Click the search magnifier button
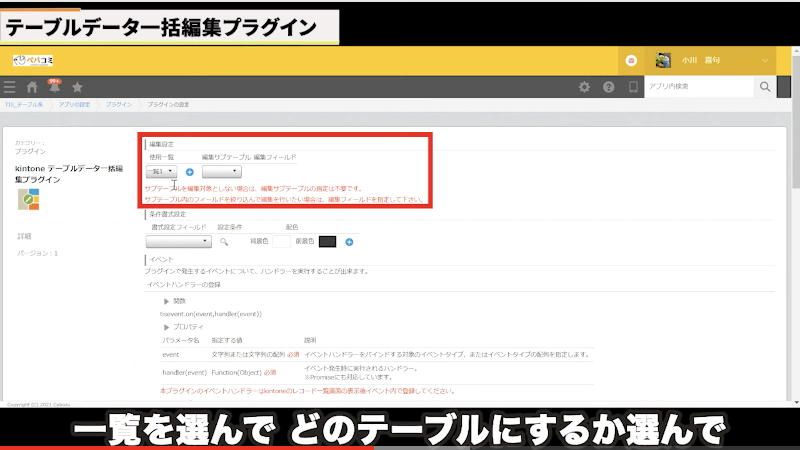Image resolution: width=800 pixels, height=450 pixels. click(766, 88)
